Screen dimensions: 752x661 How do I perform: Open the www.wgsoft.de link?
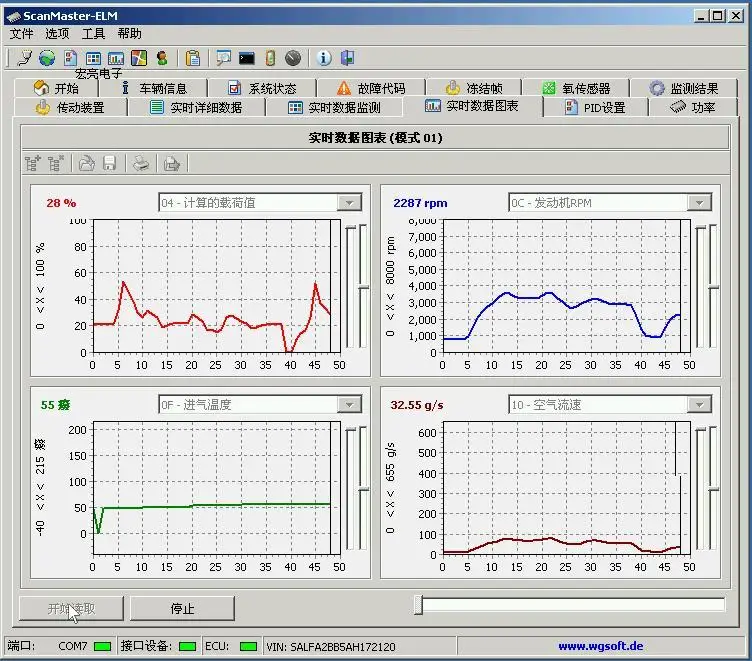(x=600, y=646)
